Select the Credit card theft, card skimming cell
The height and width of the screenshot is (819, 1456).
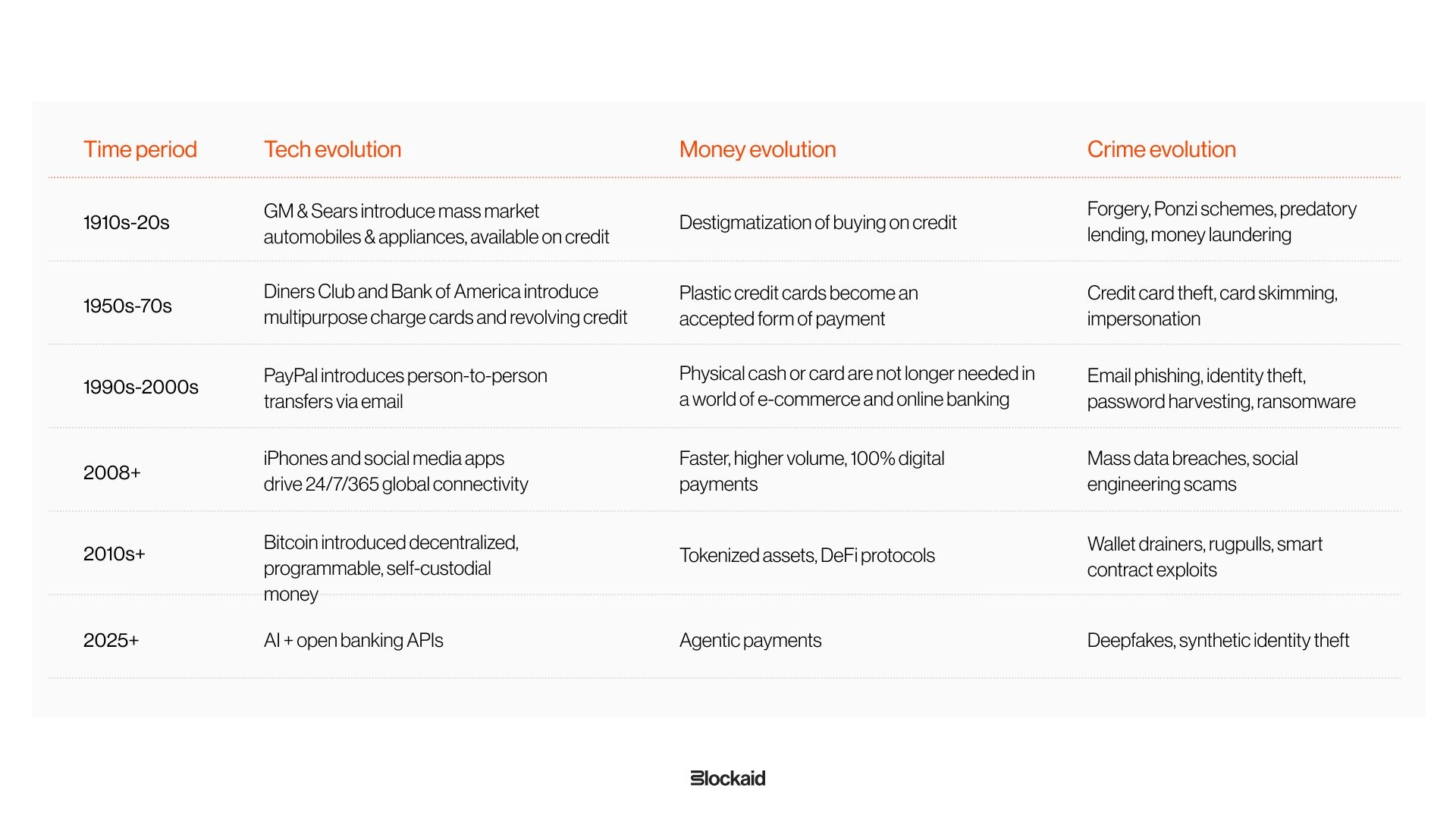click(1212, 306)
